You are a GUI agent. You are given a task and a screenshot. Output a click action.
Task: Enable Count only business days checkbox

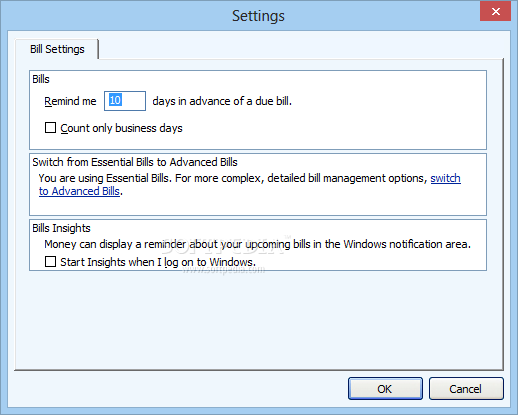tap(50, 128)
